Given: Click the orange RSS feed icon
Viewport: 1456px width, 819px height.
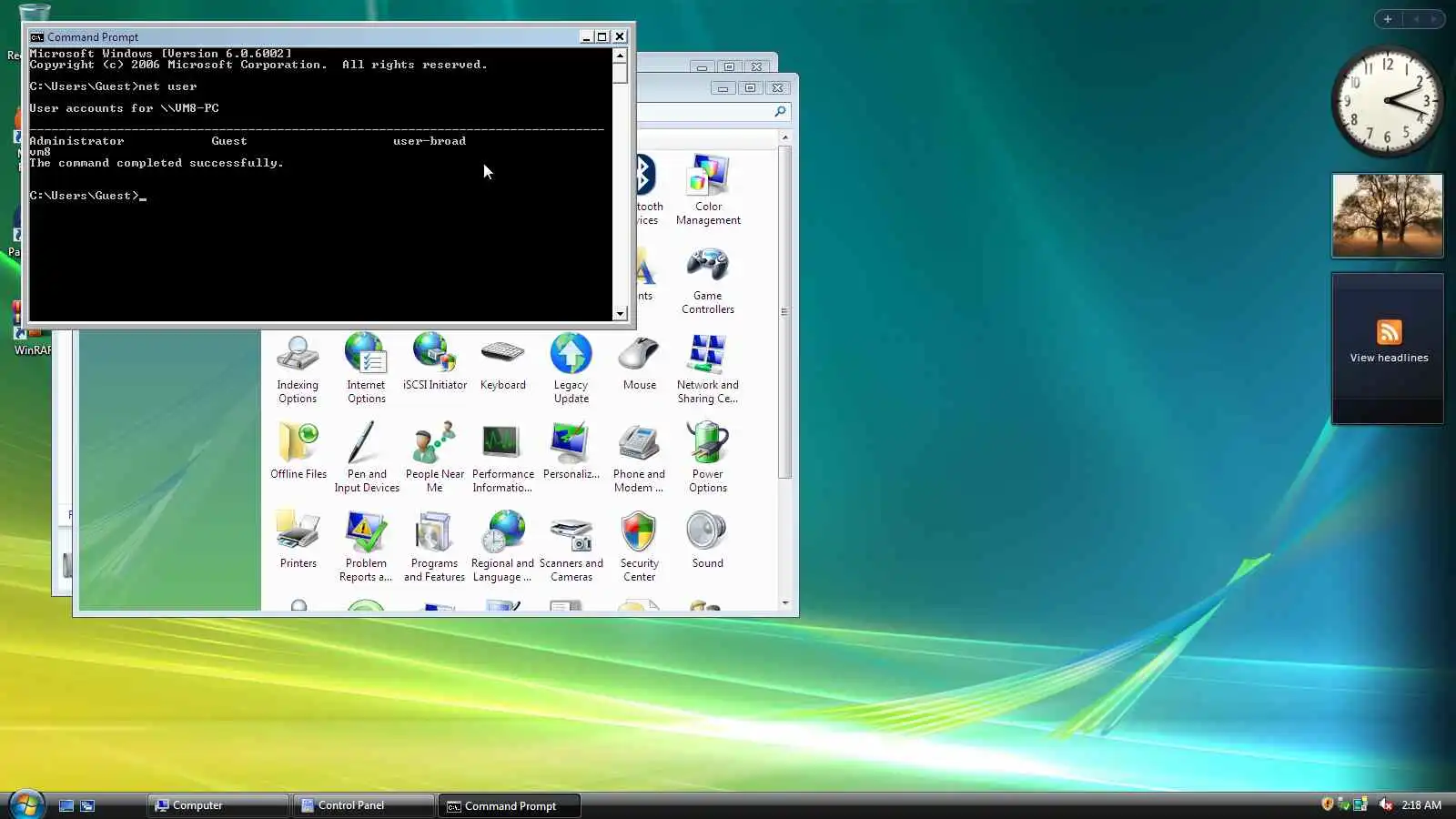Looking at the screenshot, I should tap(1389, 332).
